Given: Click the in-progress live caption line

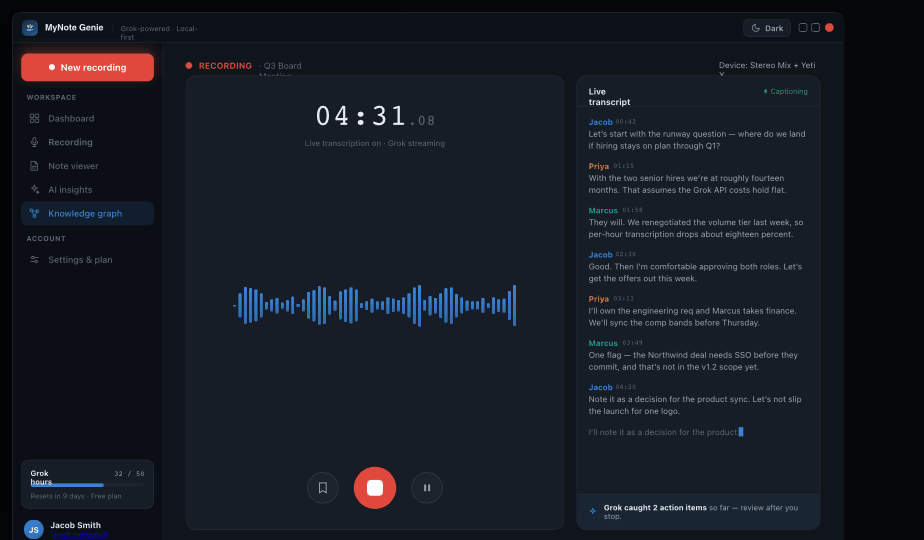Looking at the screenshot, I should 666,432.
